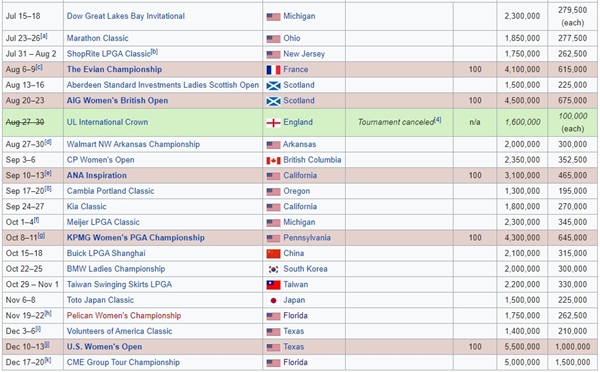Image resolution: width=600 pixels, height=372 pixels.
Task: Click the England flag icon
Action: pos(273,123)
